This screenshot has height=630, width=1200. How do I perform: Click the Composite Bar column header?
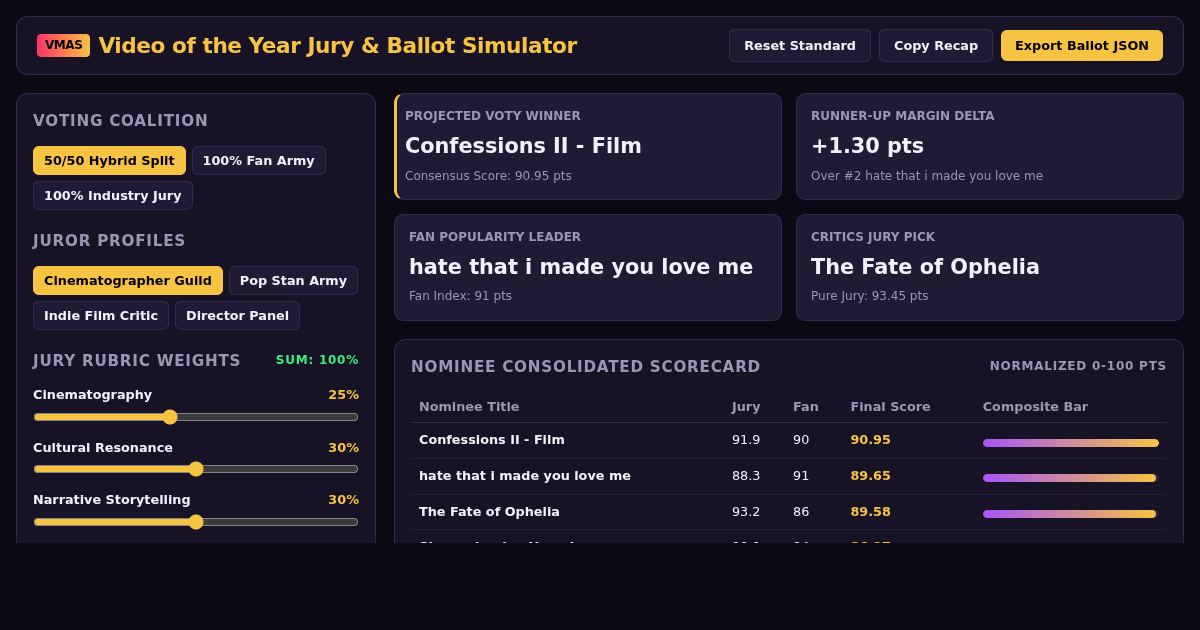[x=1035, y=406]
